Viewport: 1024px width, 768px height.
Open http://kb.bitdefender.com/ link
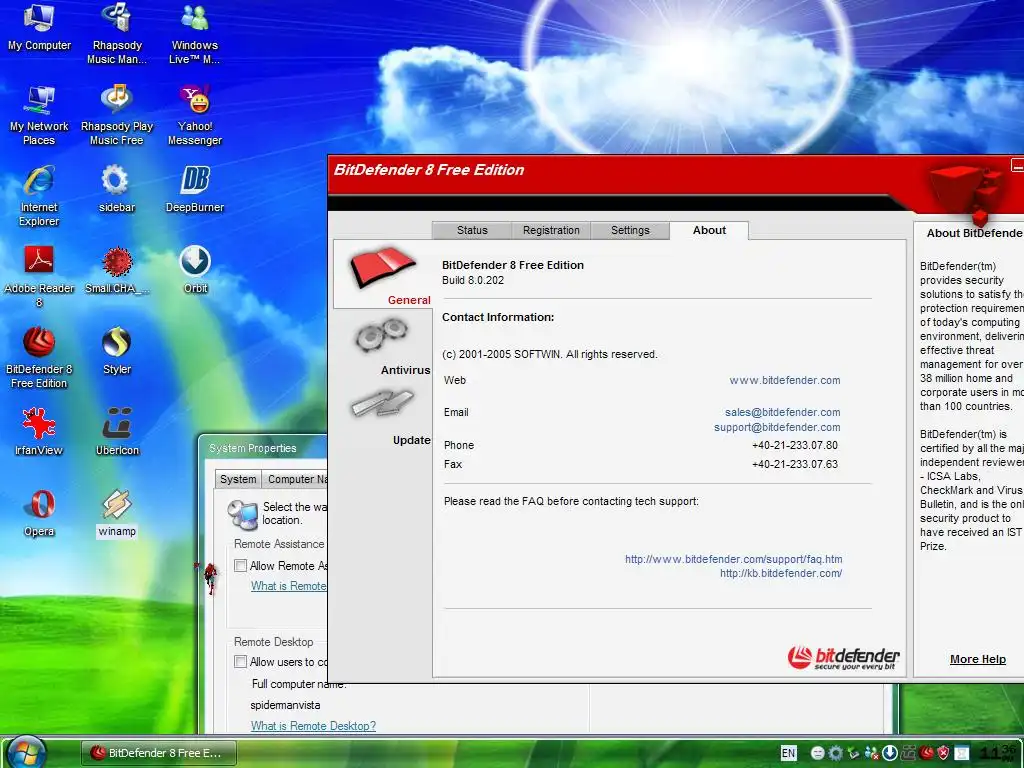(781, 573)
